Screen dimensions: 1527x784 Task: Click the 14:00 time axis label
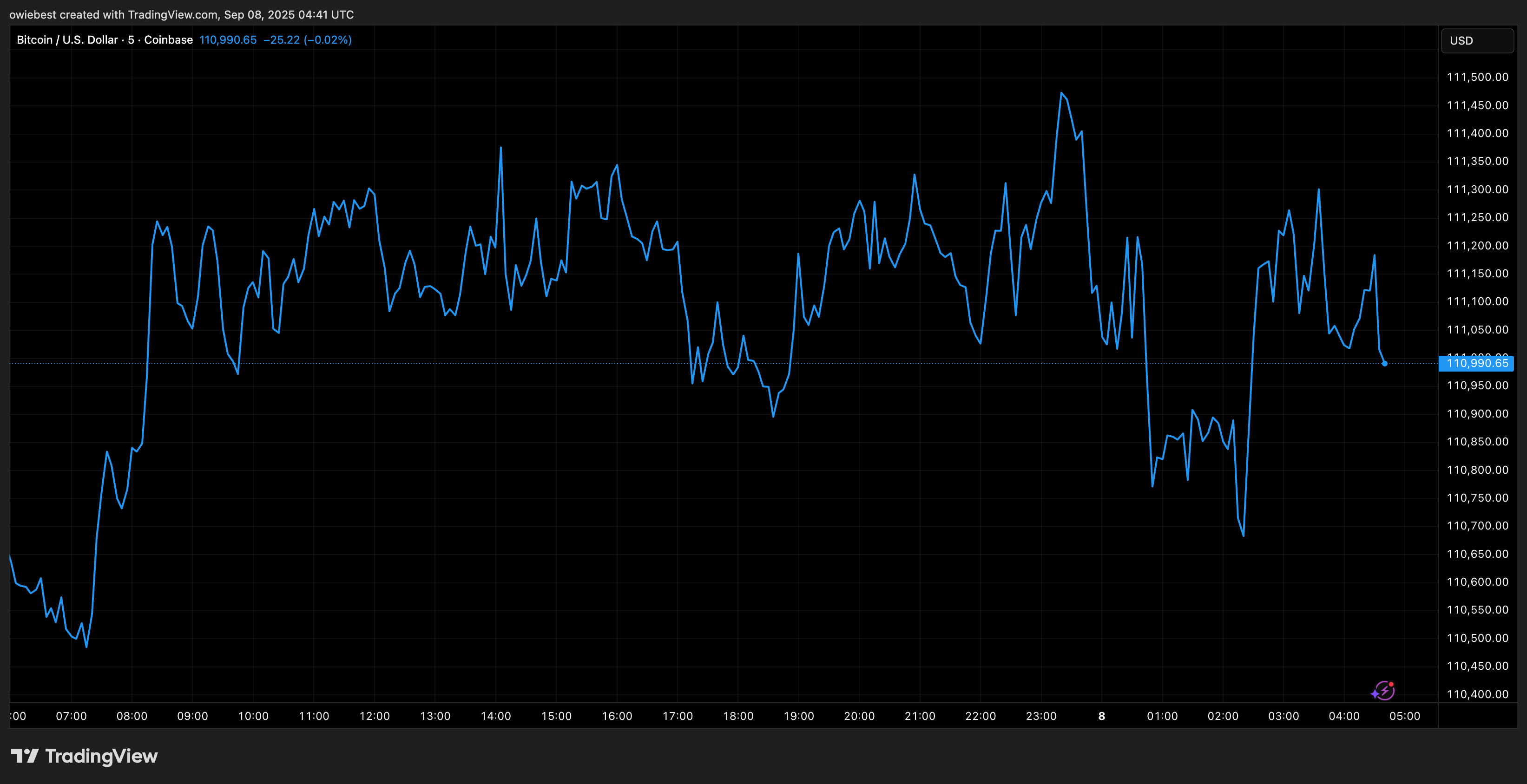pyautogui.click(x=495, y=716)
